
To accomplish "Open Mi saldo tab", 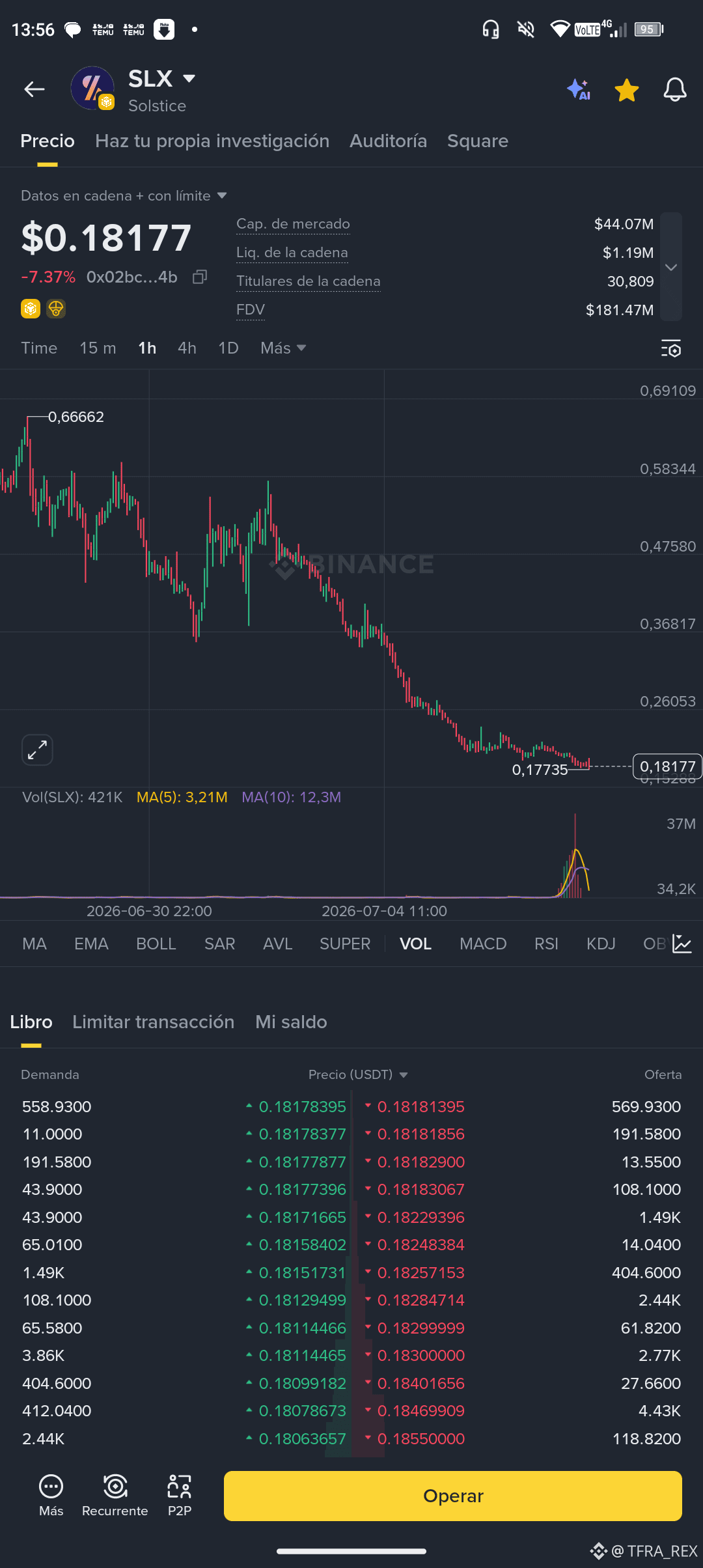I will tap(291, 1022).
